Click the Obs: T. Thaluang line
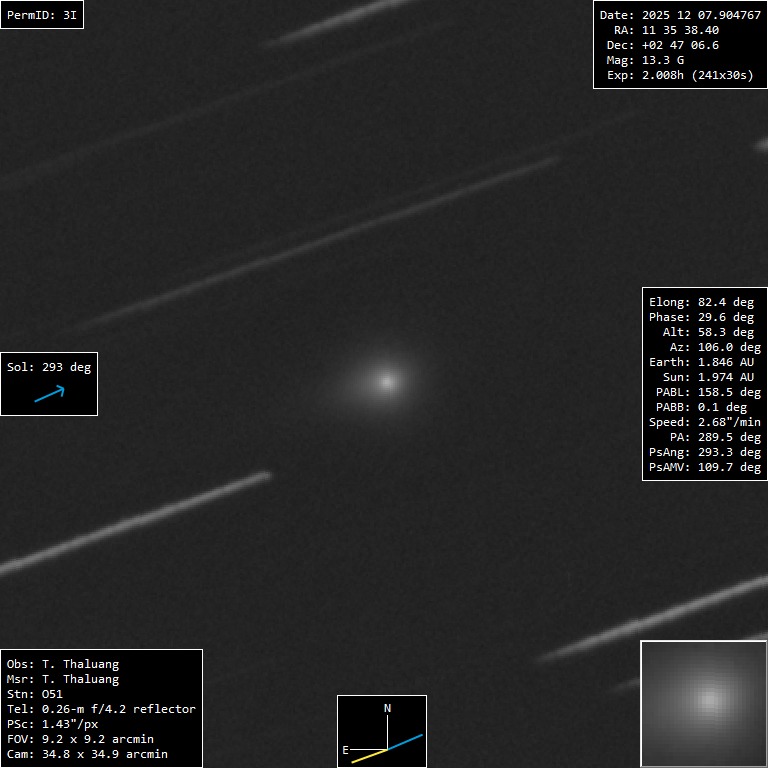Screen dimensions: 768x768 click(x=62, y=664)
